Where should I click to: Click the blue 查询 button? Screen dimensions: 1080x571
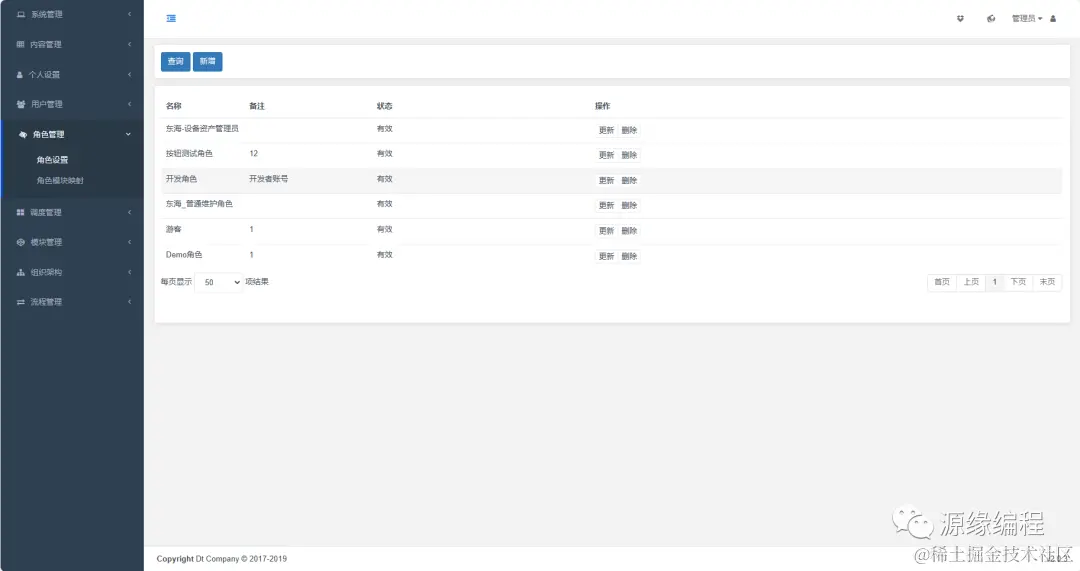click(176, 61)
